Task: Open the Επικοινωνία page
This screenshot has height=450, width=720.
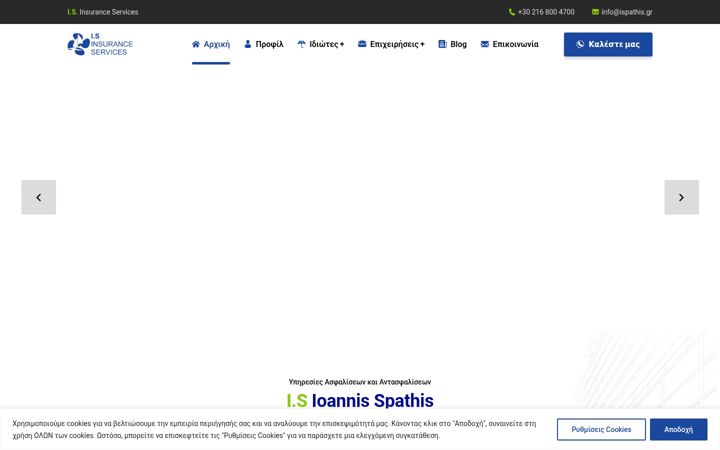Action: click(509, 44)
